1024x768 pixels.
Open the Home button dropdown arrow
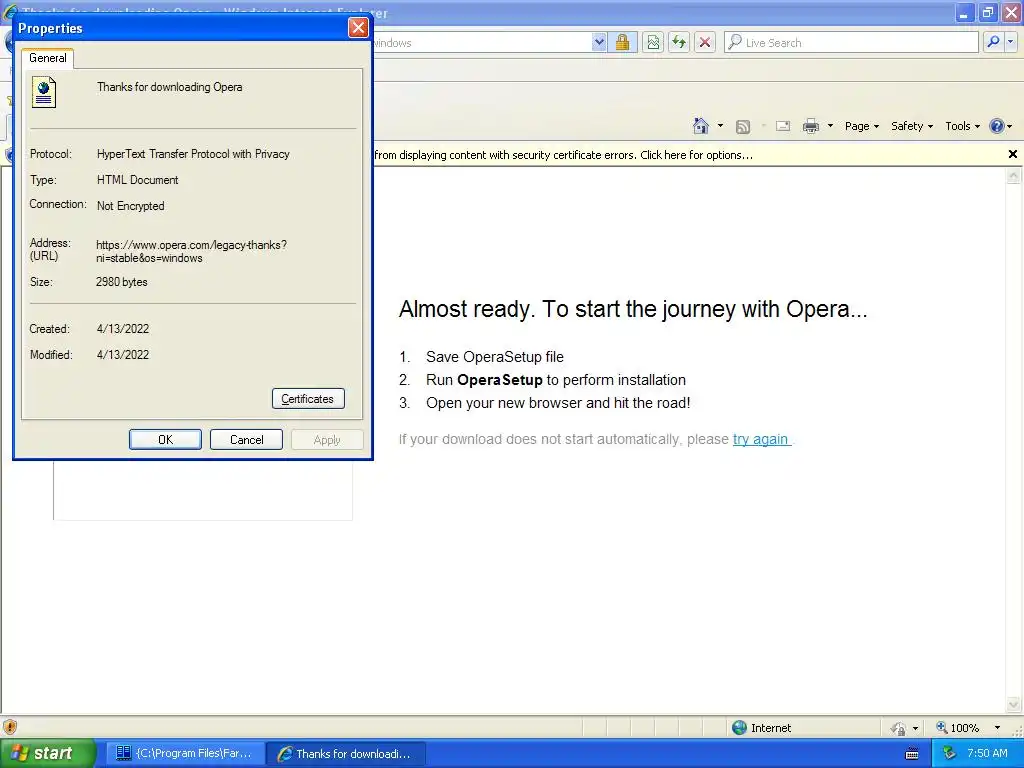[720, 126]
